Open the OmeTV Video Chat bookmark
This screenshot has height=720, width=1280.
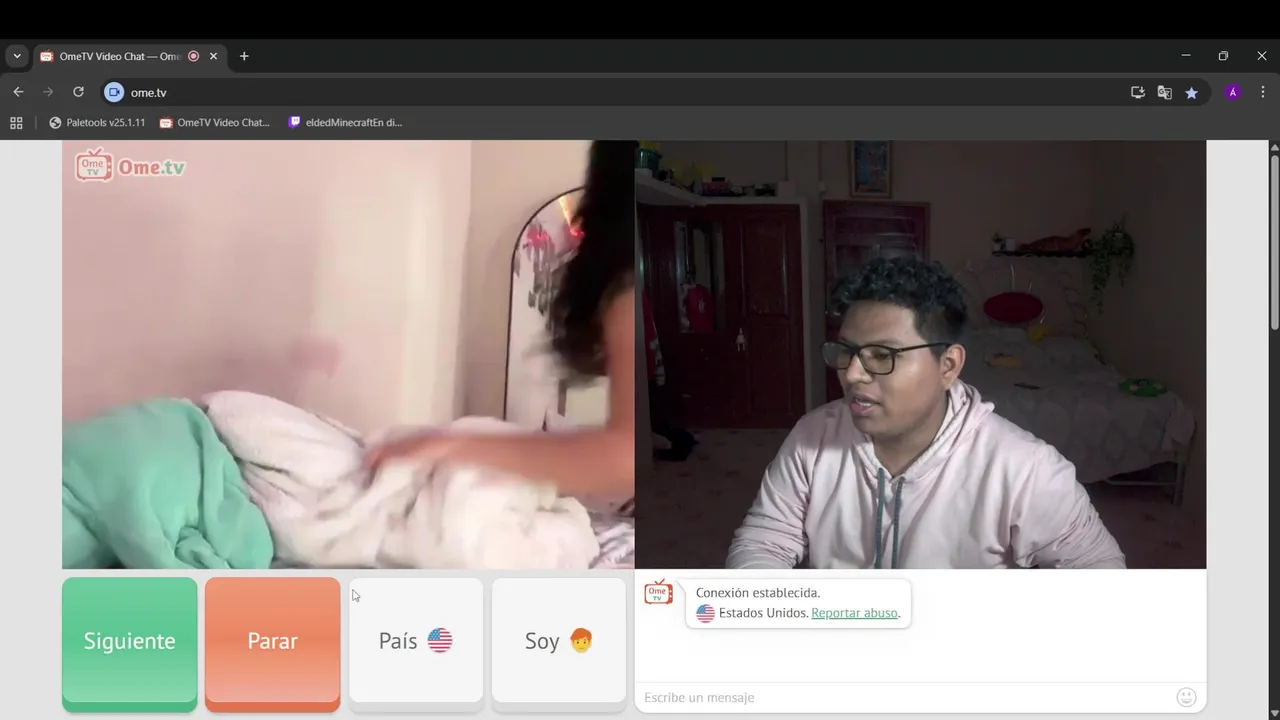[215, 122]
